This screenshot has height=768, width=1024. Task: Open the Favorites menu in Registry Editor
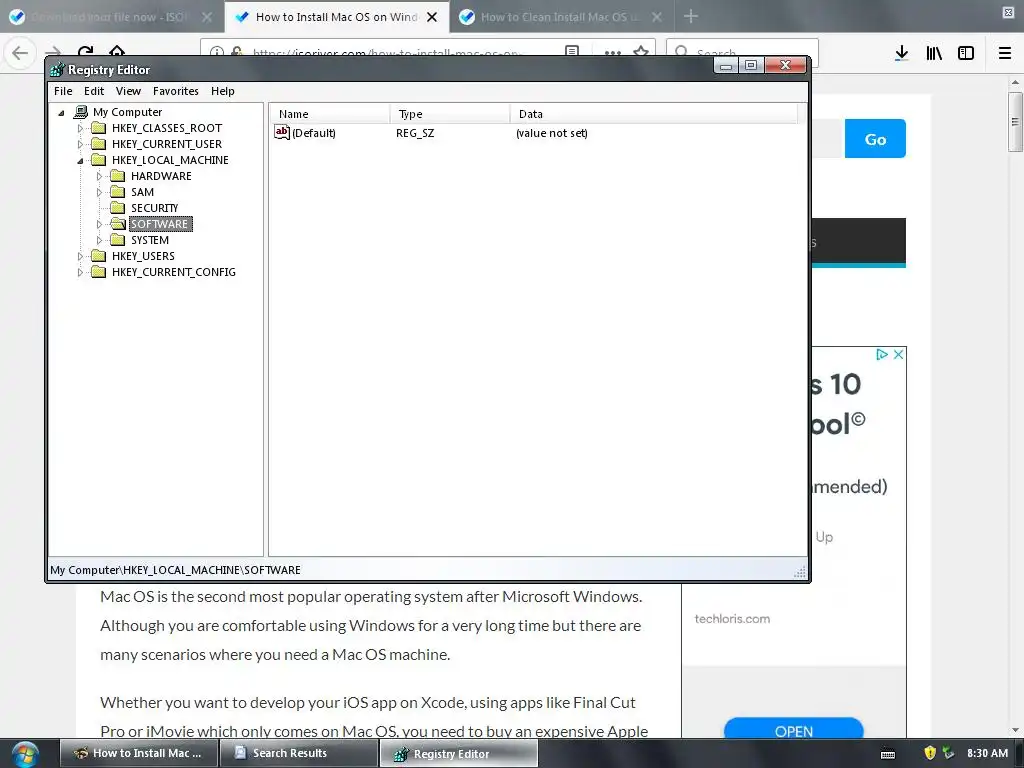pyautogui.click(x=175, y=91)
